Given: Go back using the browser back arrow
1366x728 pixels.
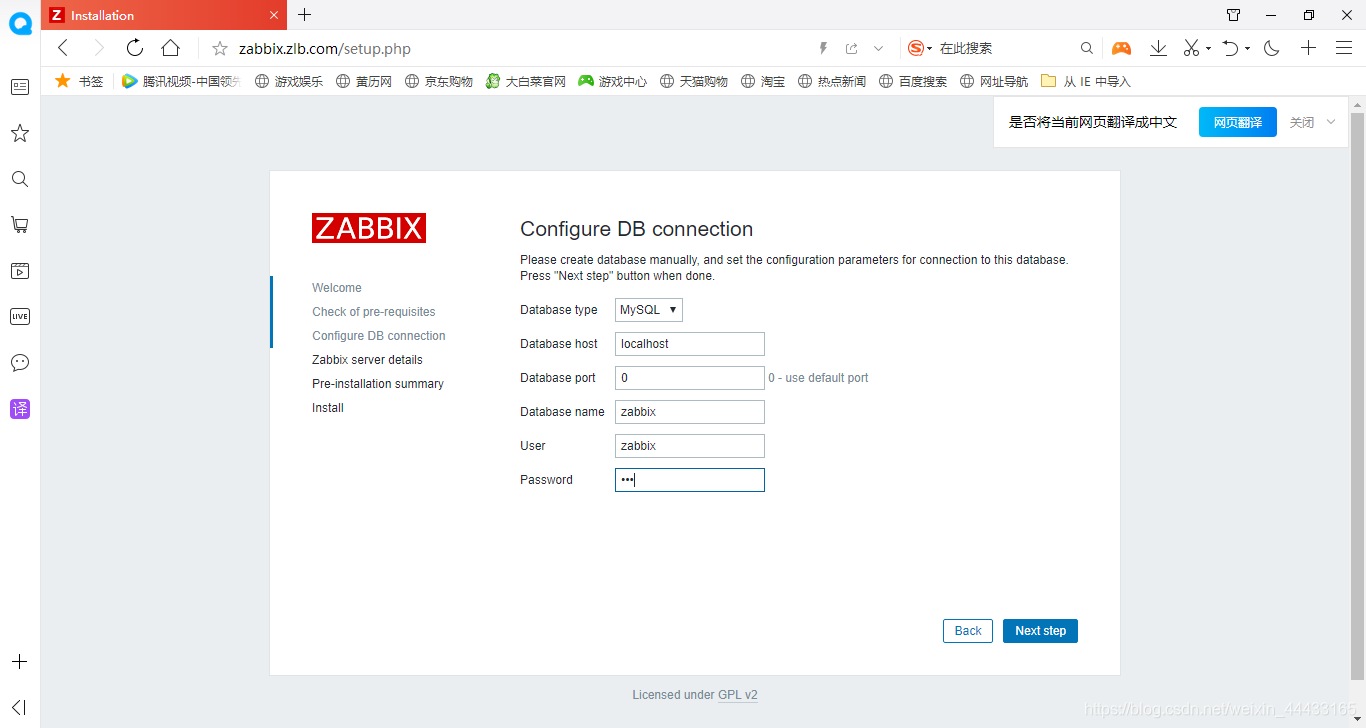Looking at the screenshot, I should [63, 48].
